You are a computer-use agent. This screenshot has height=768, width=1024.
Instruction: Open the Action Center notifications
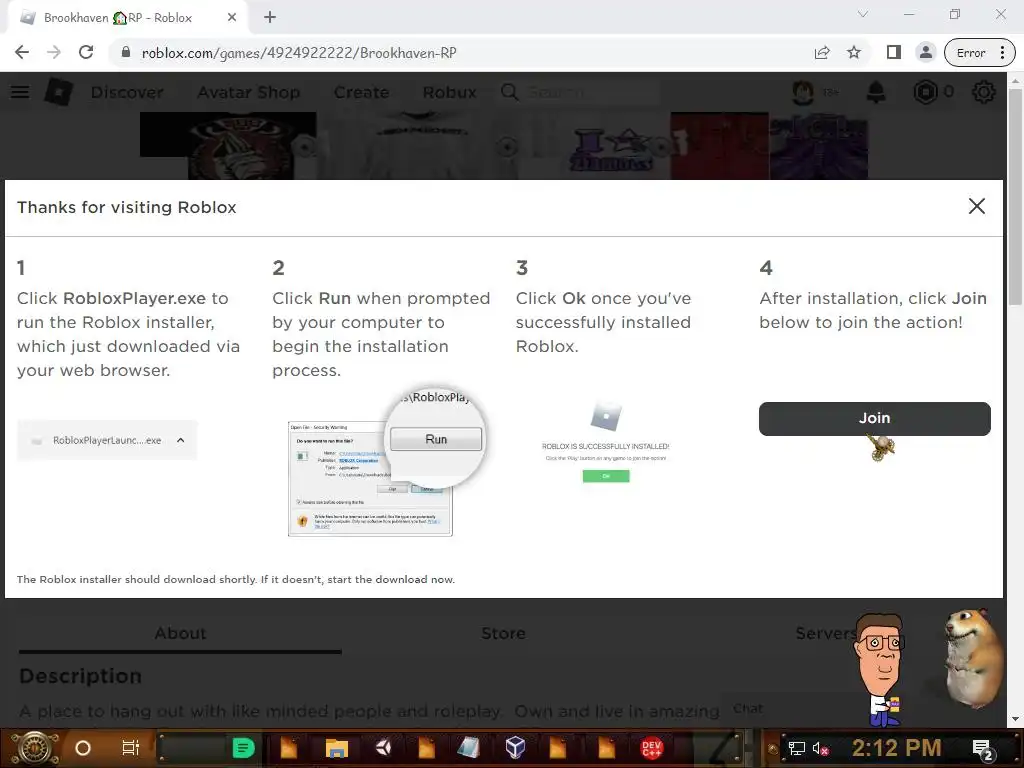(982, 749)
